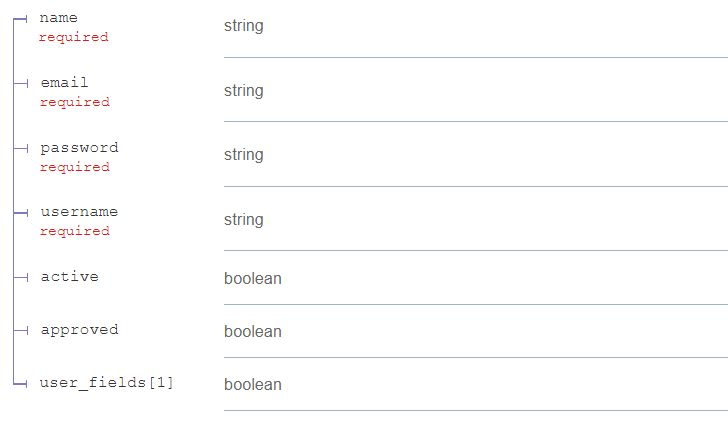This screenshot has width=728, height=422.
Task: Click the boolean type of user_fields[1]
Action: [x=253, y=384]
